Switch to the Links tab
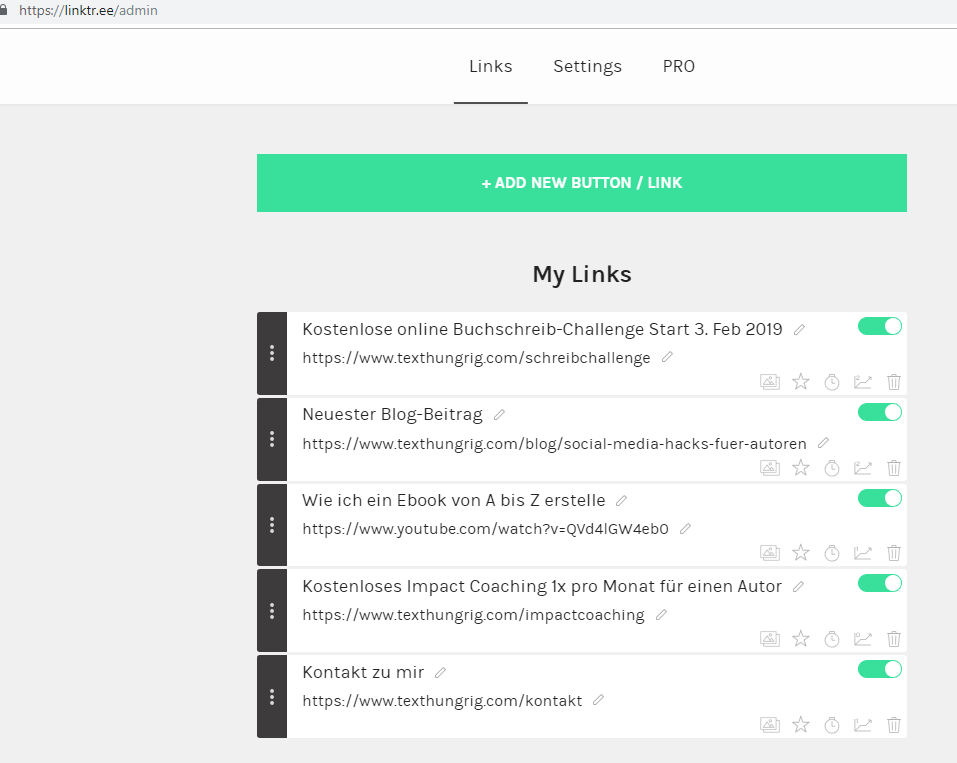This screenshot has width=957, height=763. pos(491,66)
